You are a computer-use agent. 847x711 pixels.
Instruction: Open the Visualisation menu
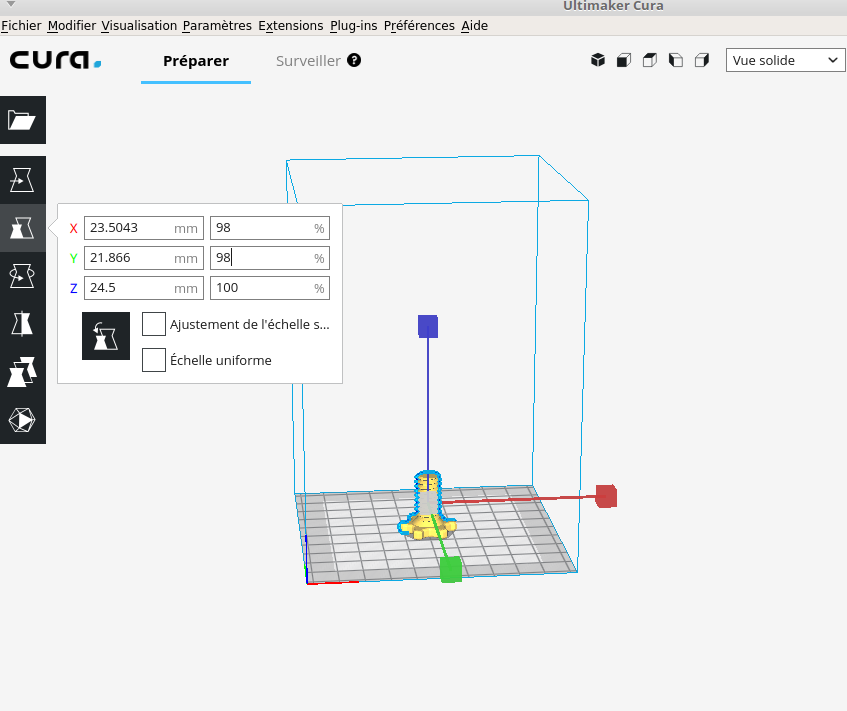click(x=139, y=25)
